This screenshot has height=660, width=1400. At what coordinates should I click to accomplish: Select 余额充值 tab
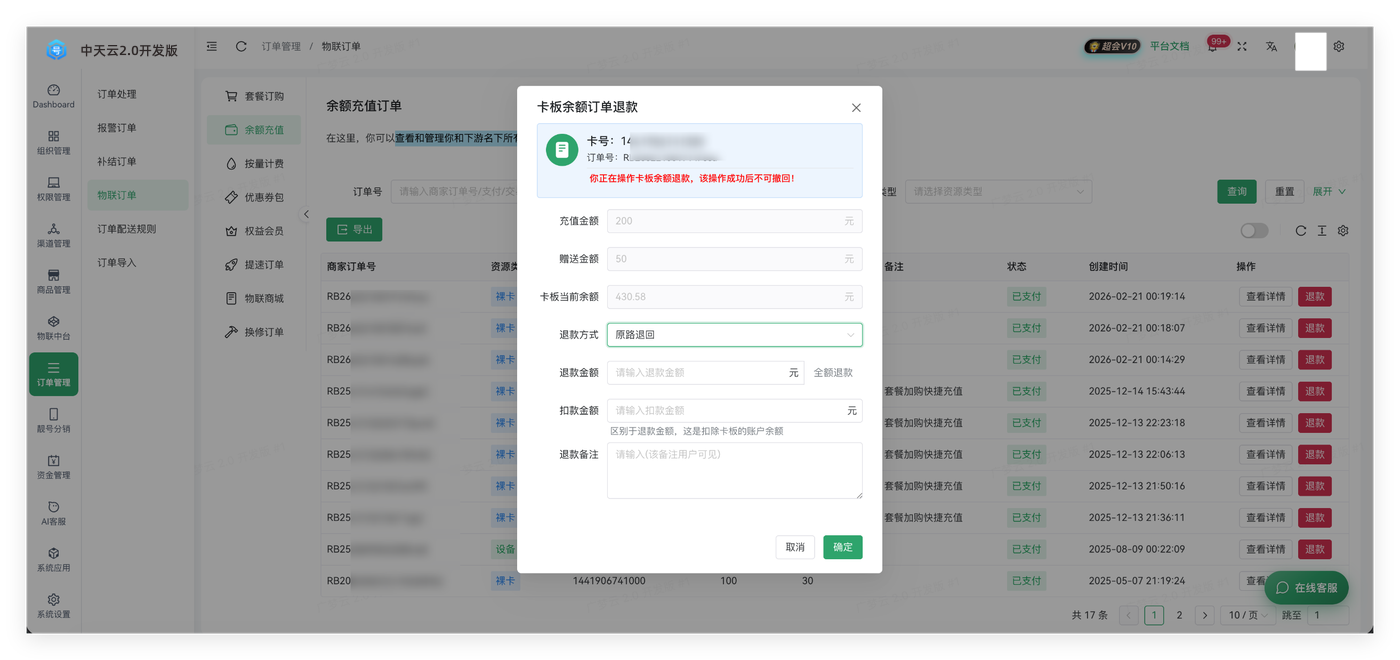[254, 130]
